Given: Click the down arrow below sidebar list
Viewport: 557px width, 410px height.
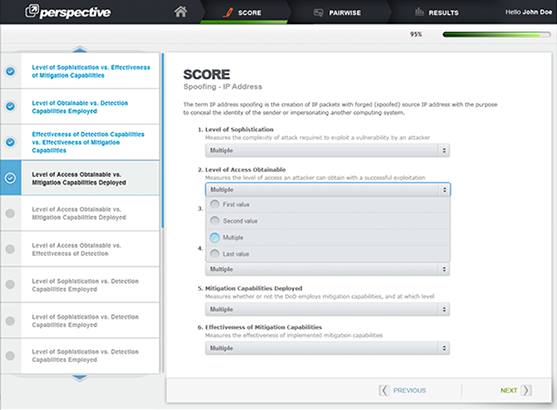Looking at the screenshot, I should click(x=80, y=378).
